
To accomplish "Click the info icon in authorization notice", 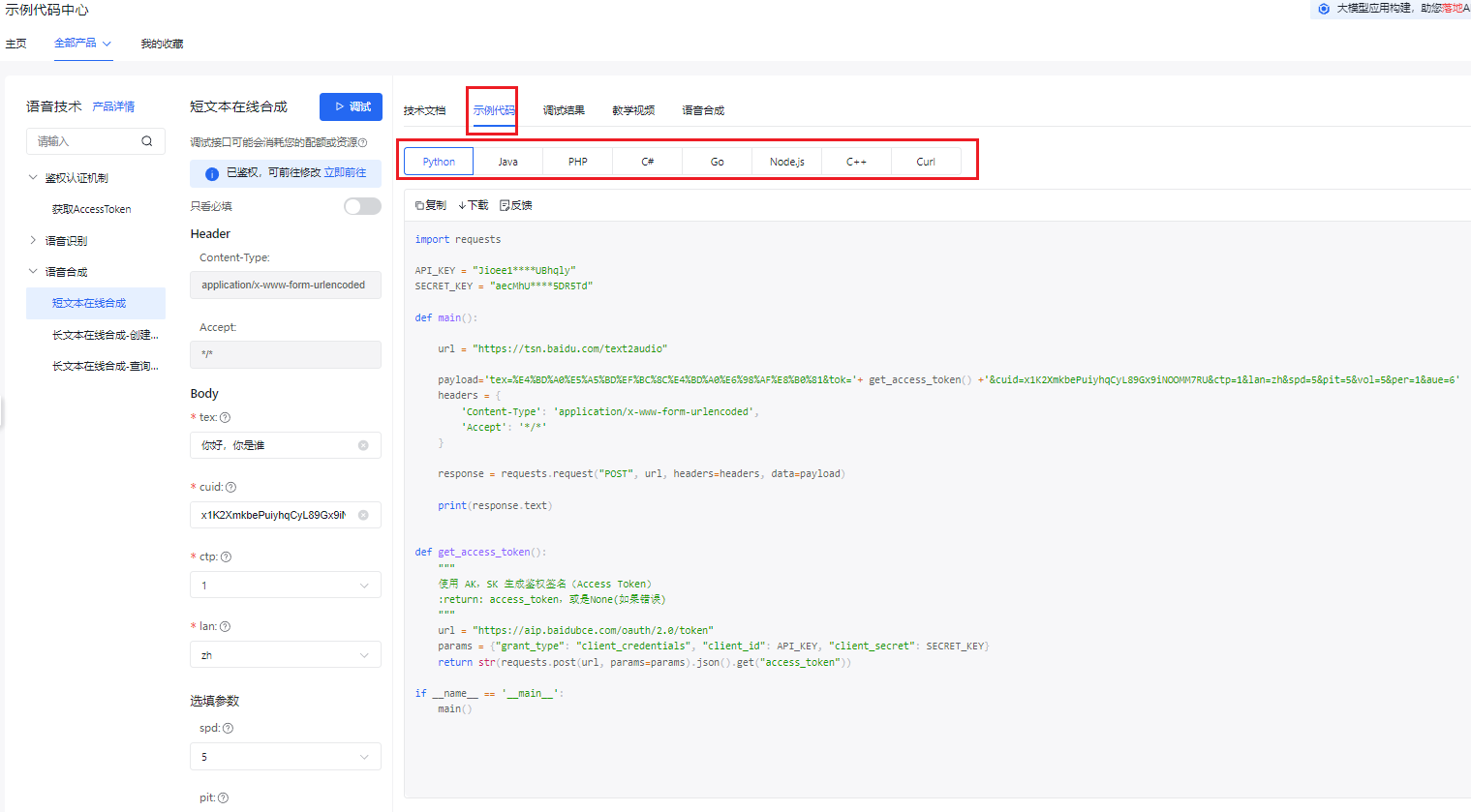I will (x=211, y=173).
